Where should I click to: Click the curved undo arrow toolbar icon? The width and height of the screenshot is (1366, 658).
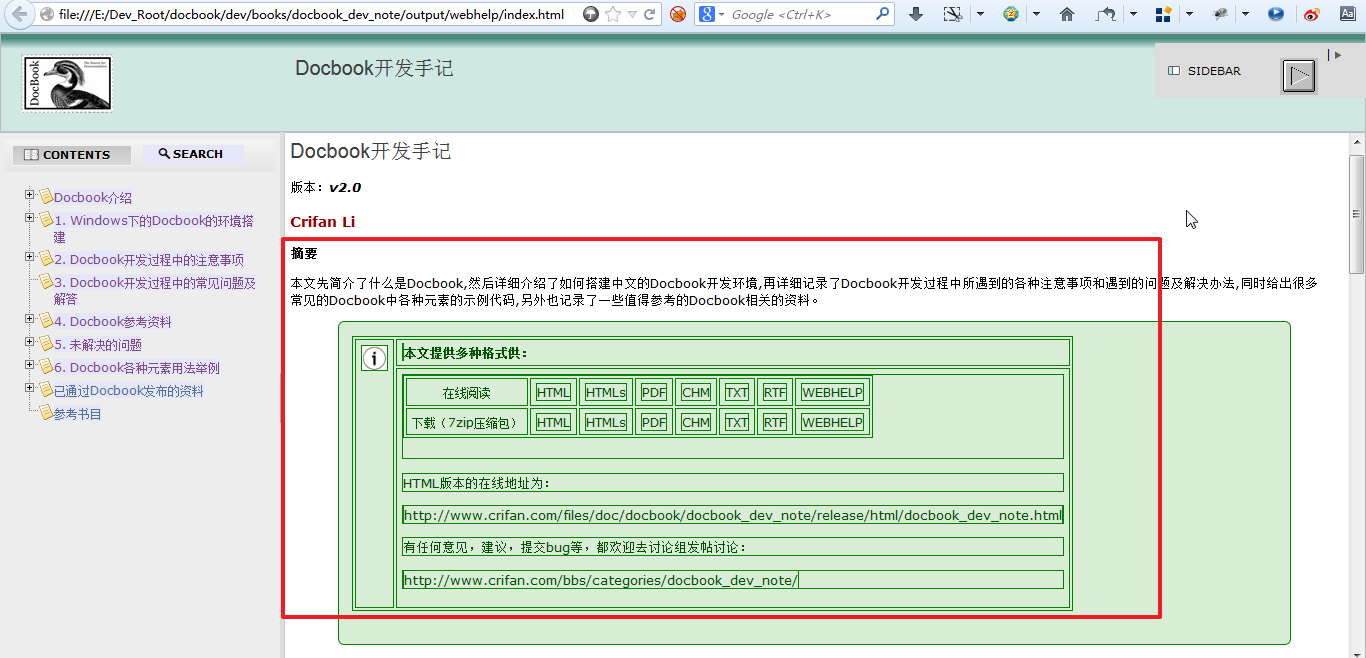click(x=1105, y=14)
